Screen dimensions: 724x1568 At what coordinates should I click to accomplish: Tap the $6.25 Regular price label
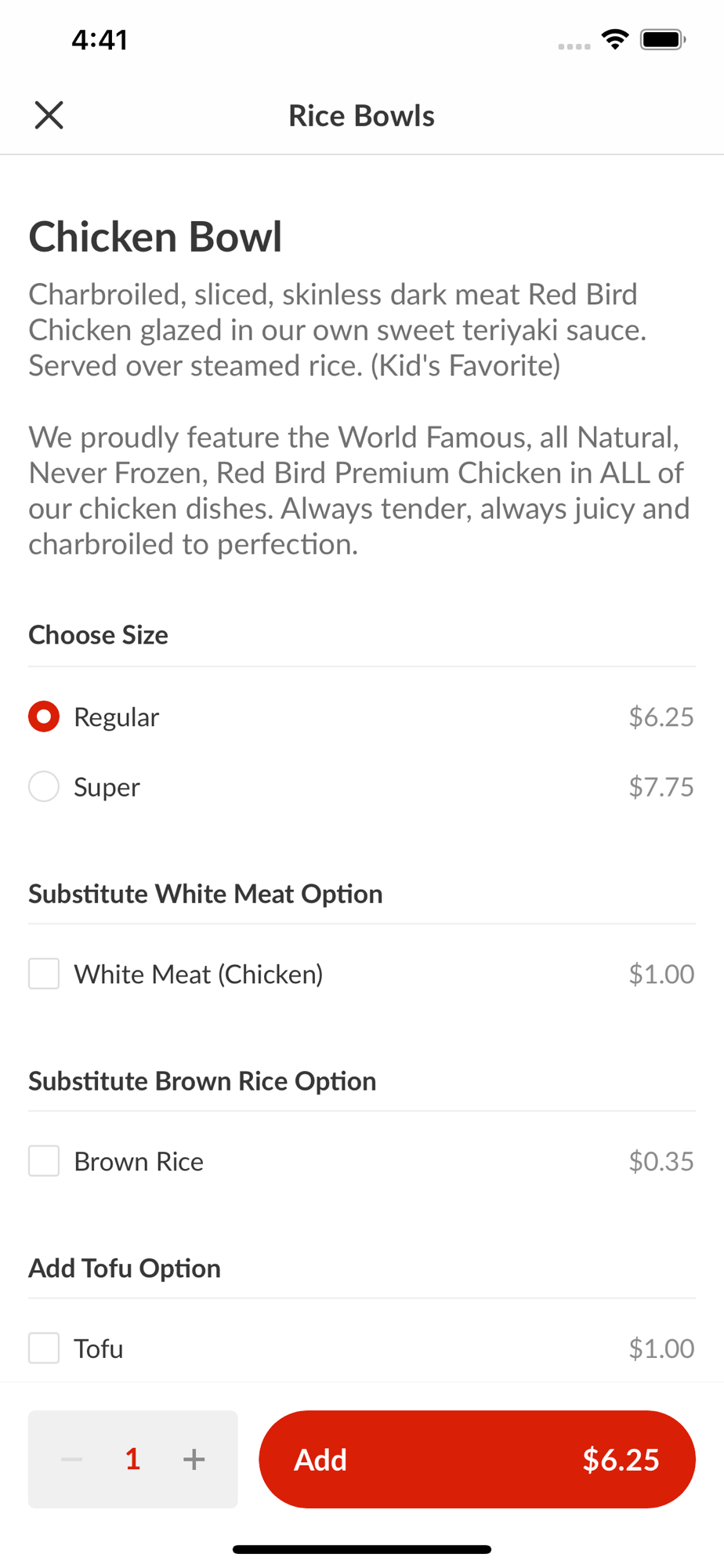[661, 717]
